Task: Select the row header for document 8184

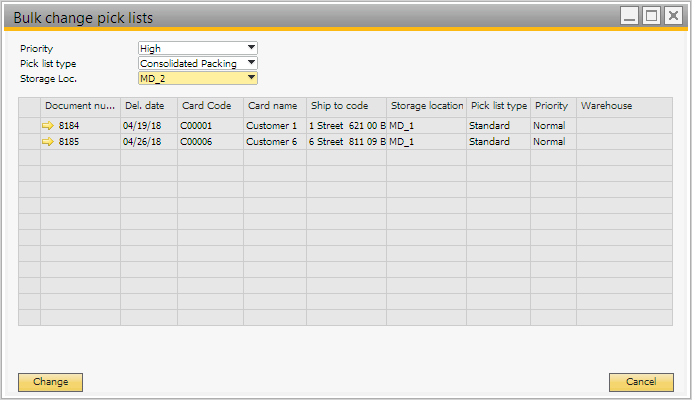Action: click(29, 126)
